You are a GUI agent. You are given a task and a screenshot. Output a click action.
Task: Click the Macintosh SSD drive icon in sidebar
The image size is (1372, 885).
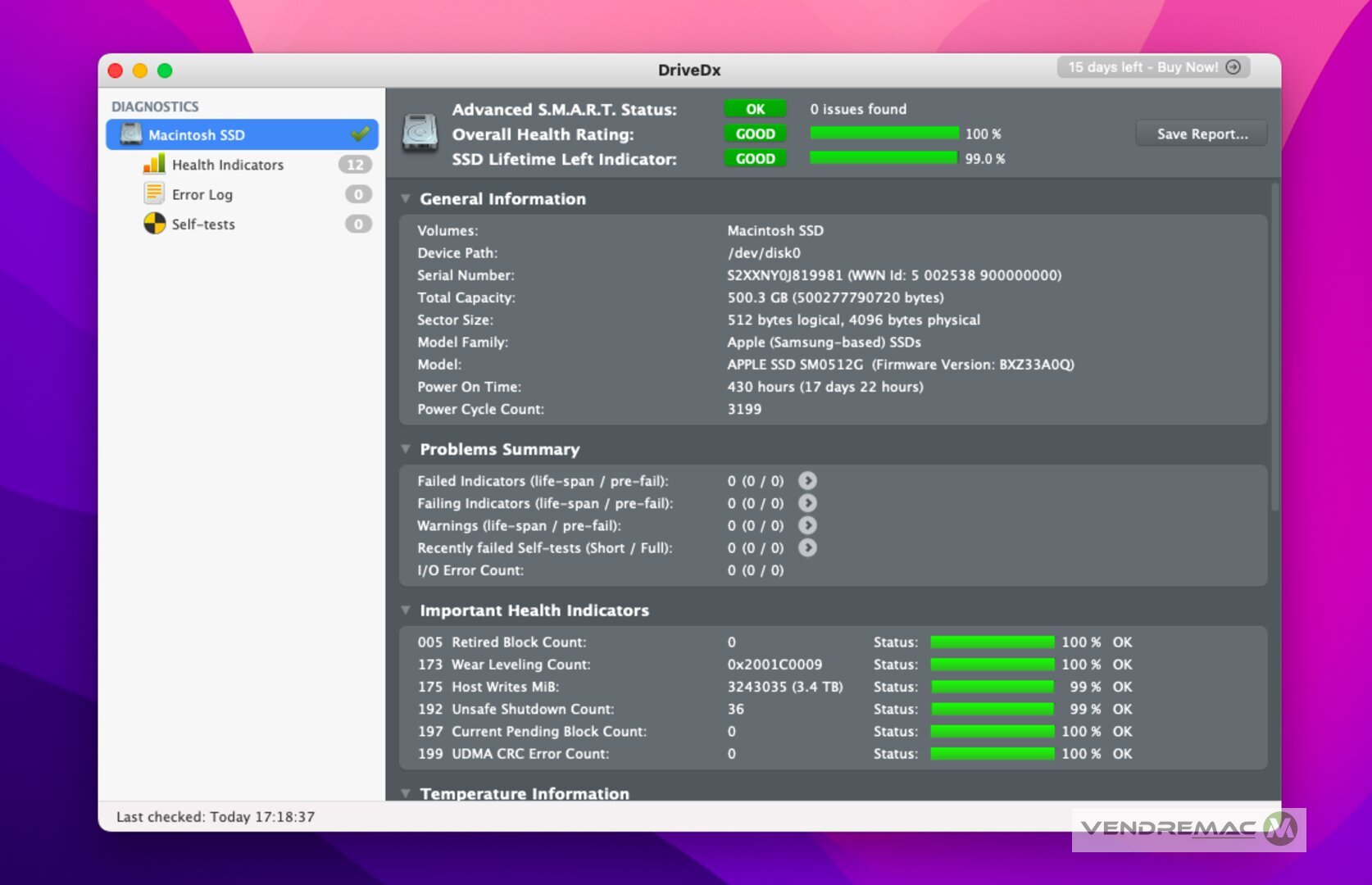point(131,134)
